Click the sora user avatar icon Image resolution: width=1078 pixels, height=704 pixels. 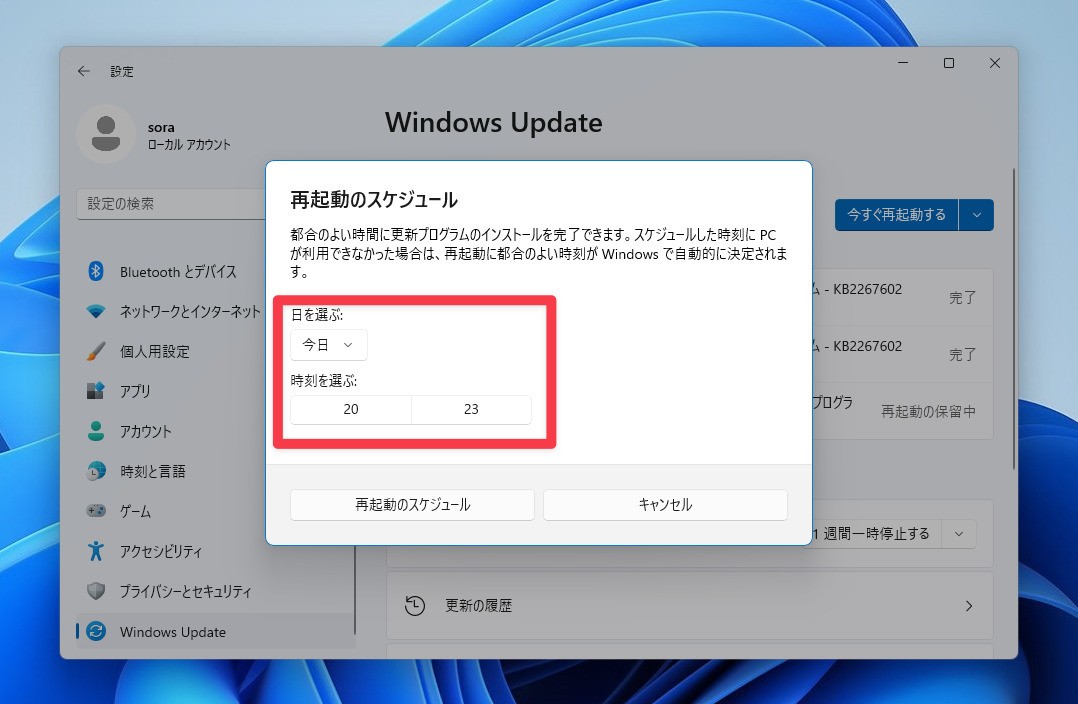point(106,134)
